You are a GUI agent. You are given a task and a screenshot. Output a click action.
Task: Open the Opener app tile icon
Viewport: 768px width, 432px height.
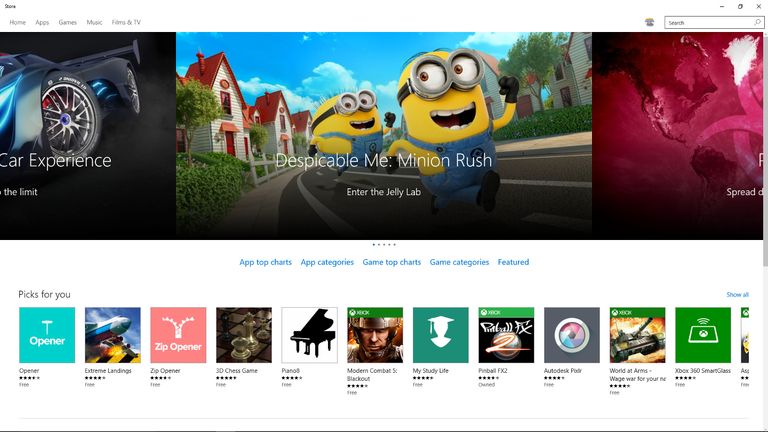pos(47,335)
